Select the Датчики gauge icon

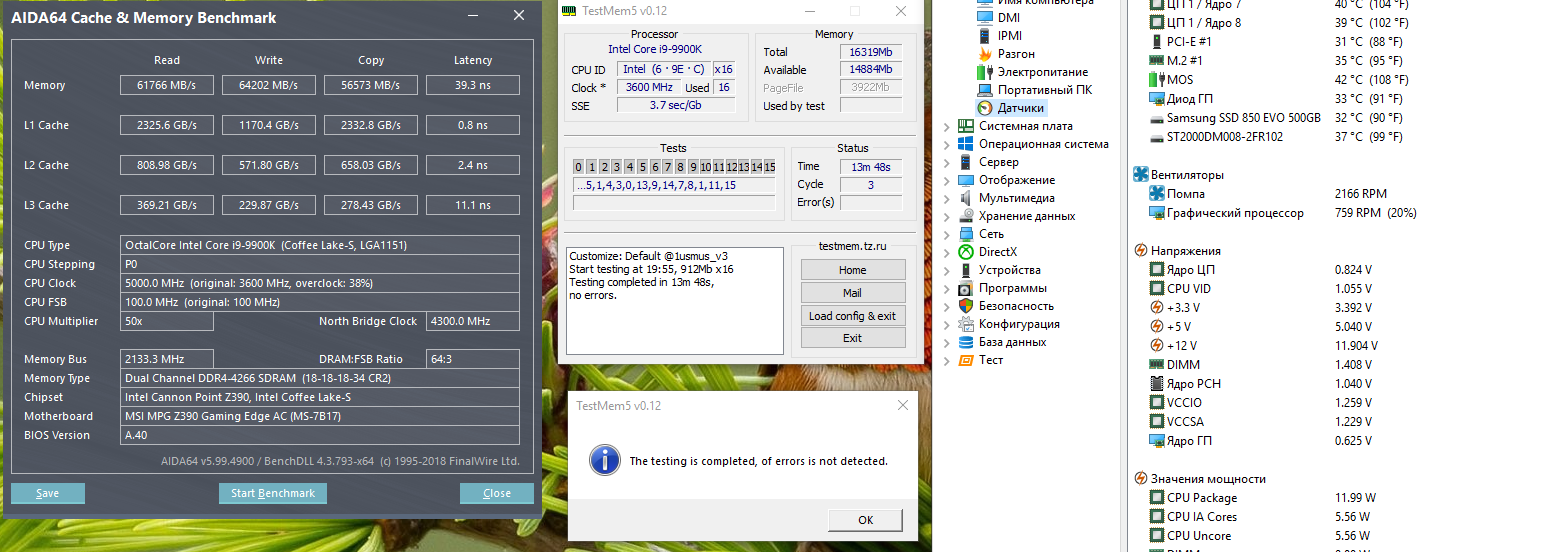click(984, 107)
